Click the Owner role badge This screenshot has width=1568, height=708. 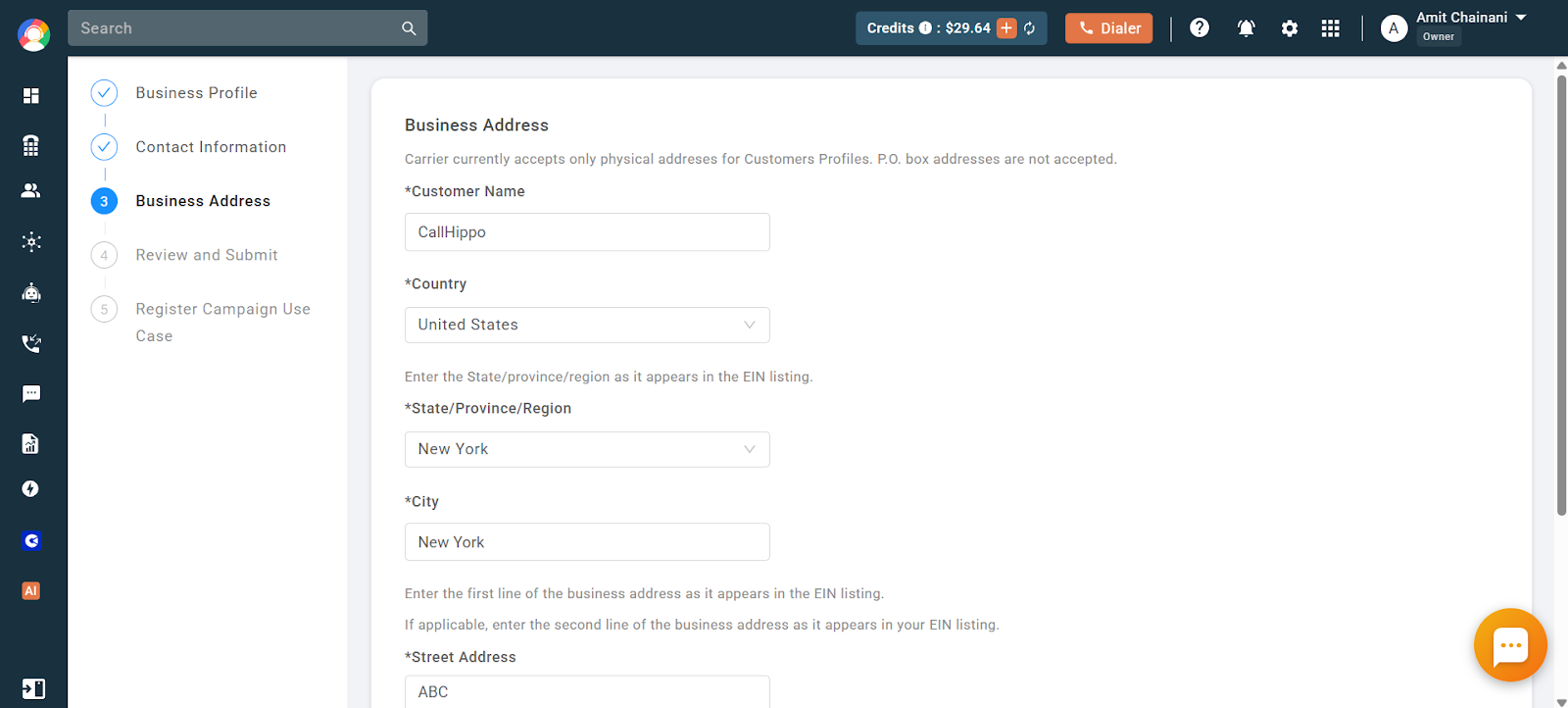point(1439,37)
